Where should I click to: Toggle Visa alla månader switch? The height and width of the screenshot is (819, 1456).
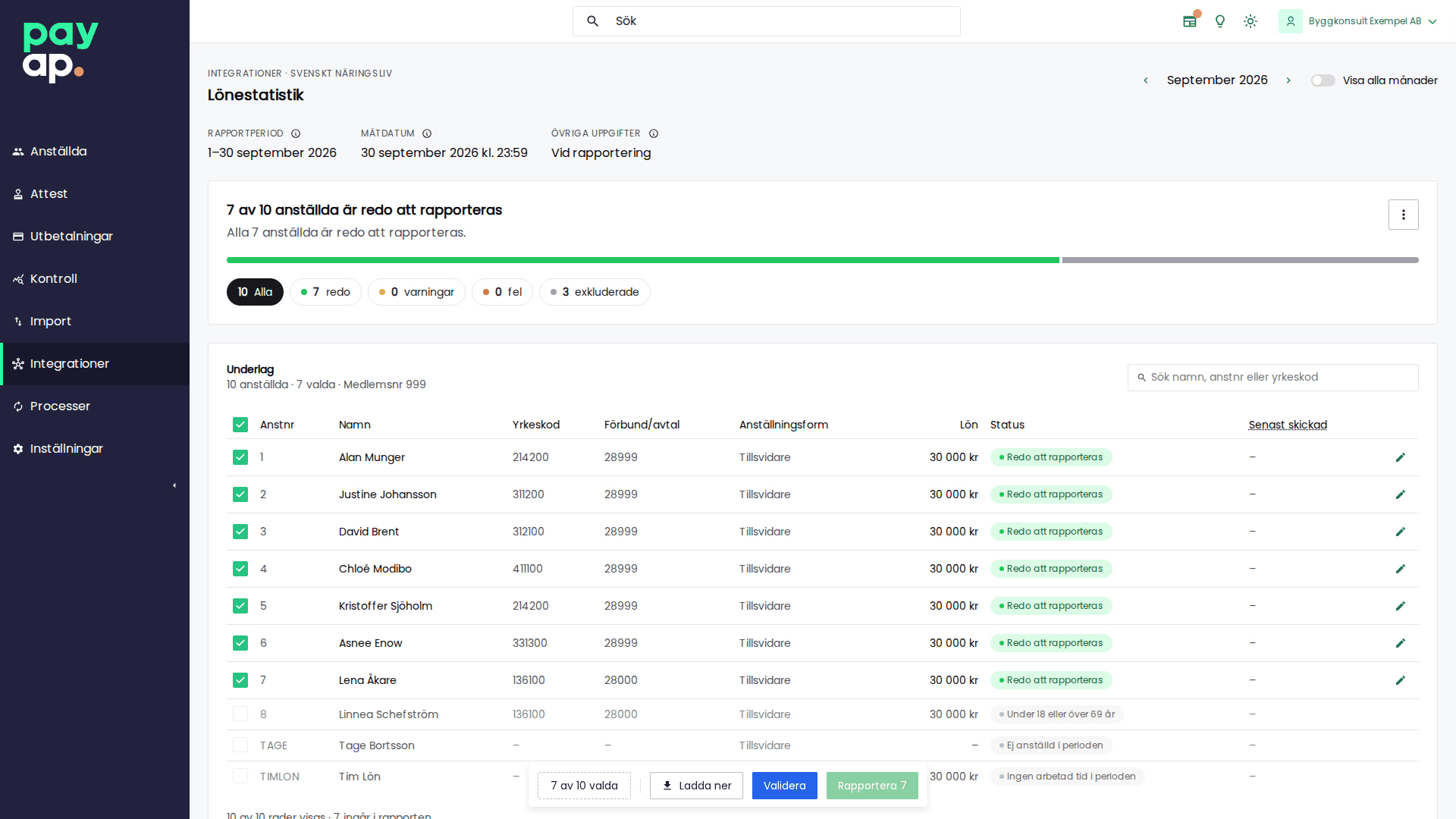pyautogui.click(x=1323, y=80)
